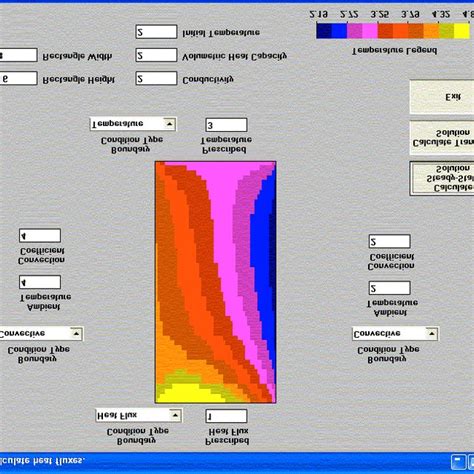
Task: Click the Initial Temperature label
Action: point(221,33)
